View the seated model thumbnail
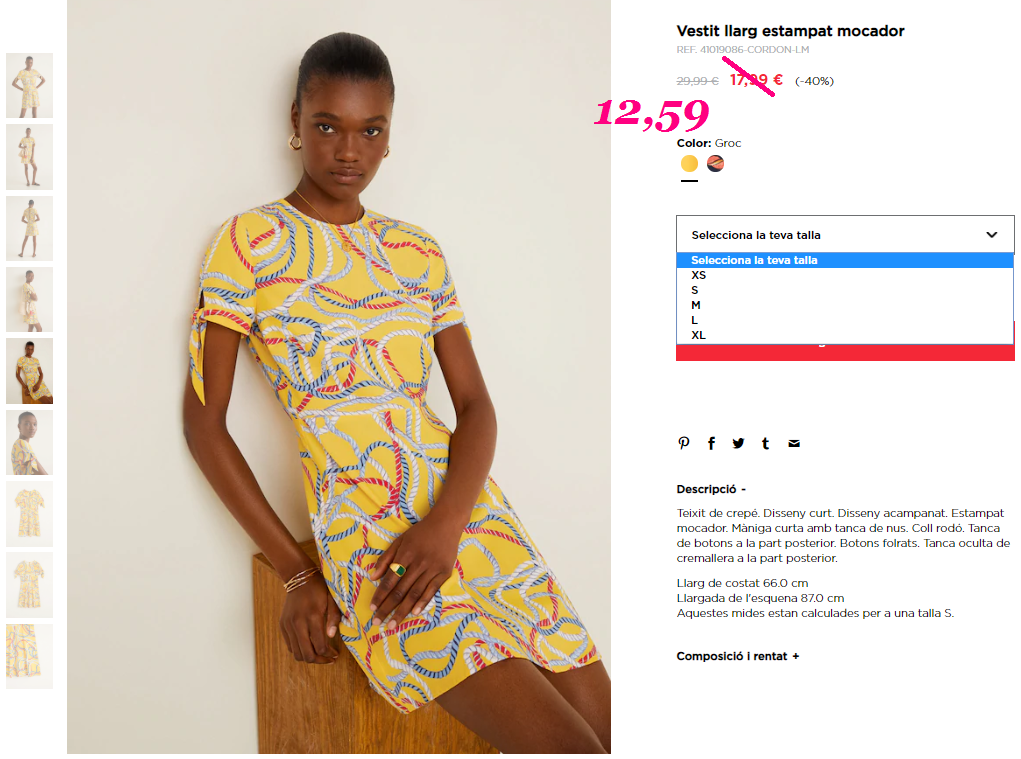Viewport: 1021px width, 759px height. point(29,371)
